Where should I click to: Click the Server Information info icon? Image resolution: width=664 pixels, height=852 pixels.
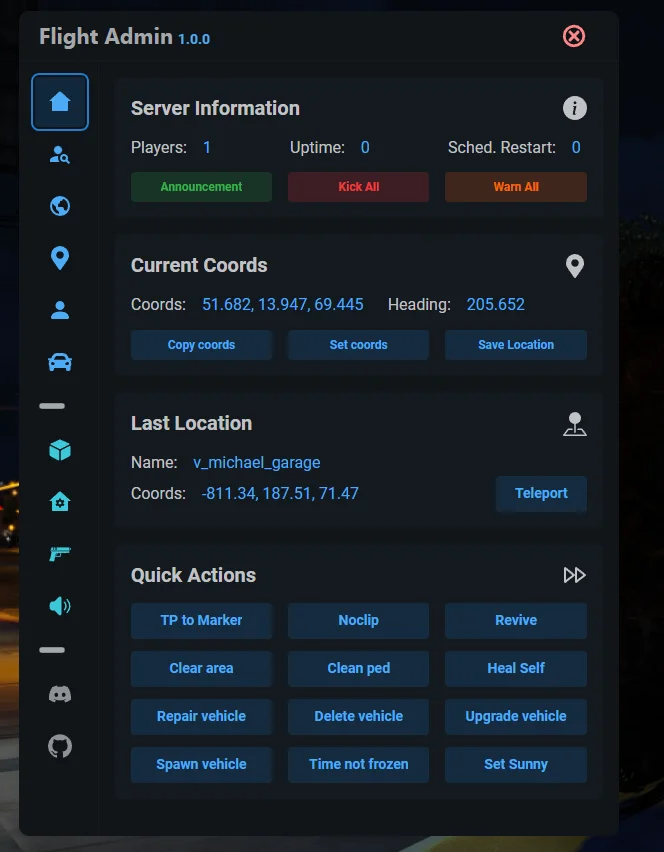(574, 108)
